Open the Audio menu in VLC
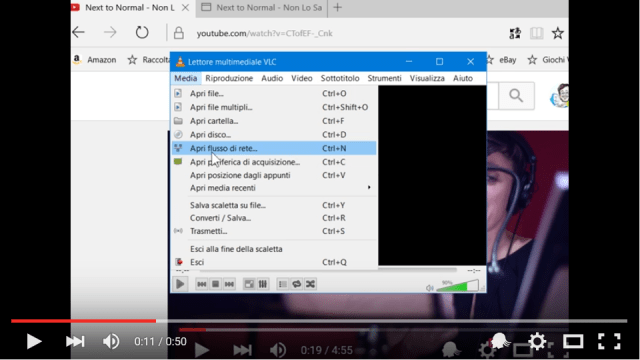This screenshot has height=360, width=640. click(x=272, y=78)
